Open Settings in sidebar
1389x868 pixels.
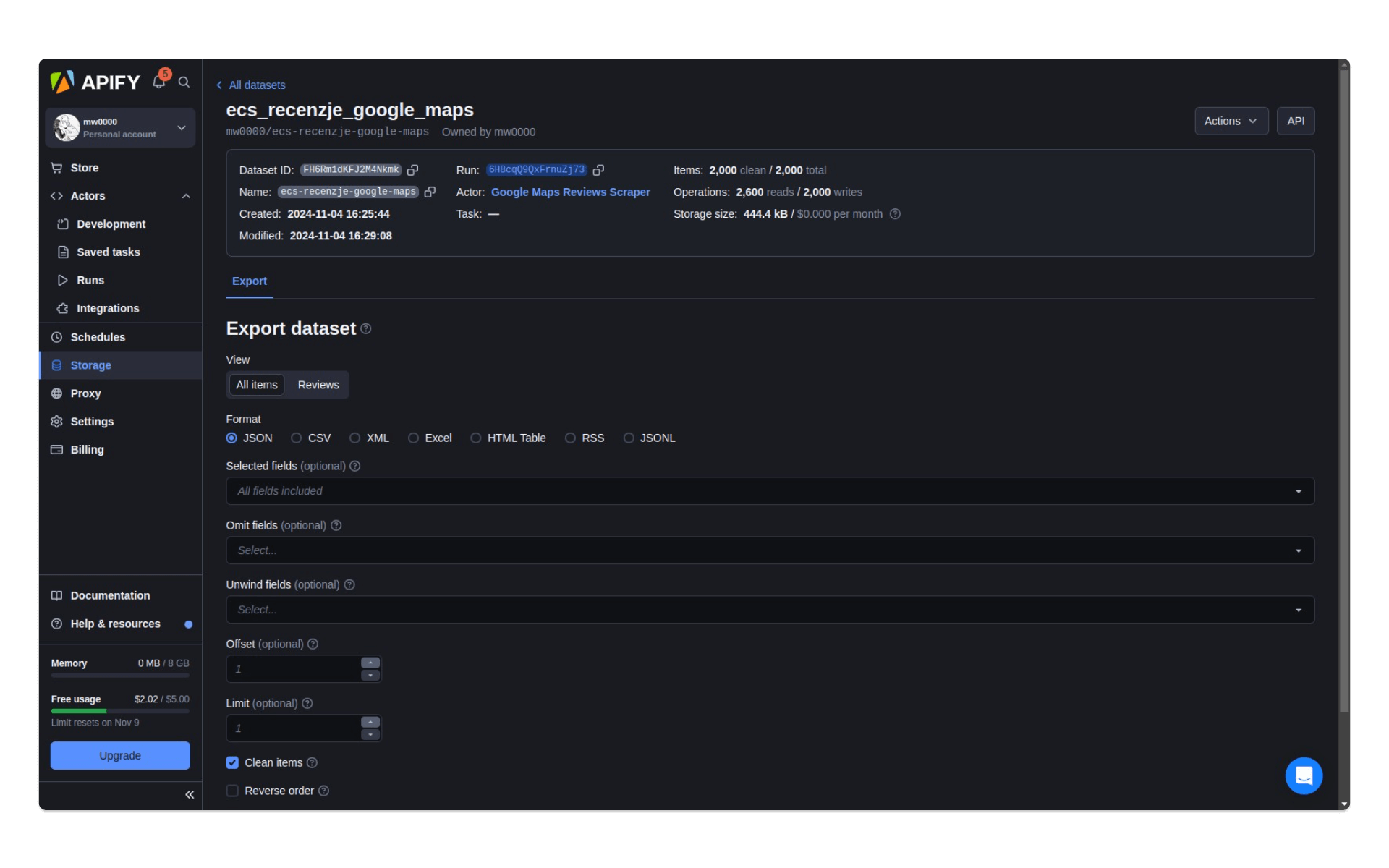tap(120, 422)
